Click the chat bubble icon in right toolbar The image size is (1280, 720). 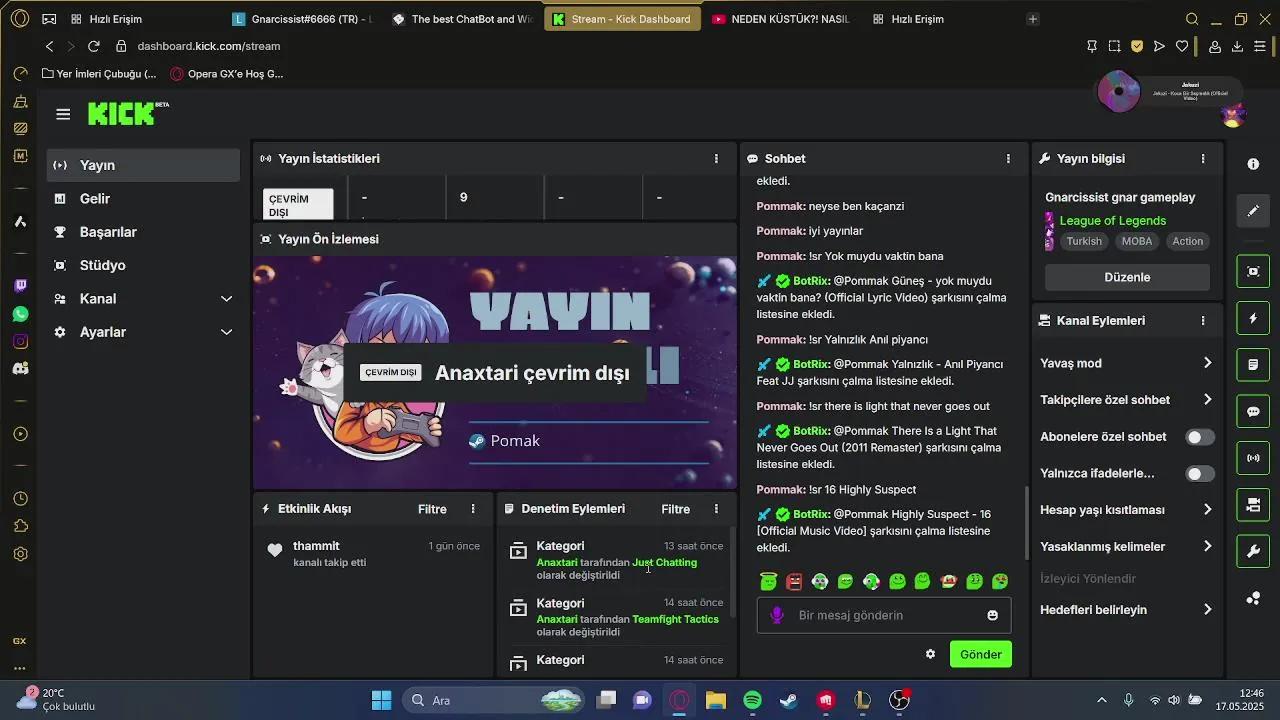point(1253,411)
